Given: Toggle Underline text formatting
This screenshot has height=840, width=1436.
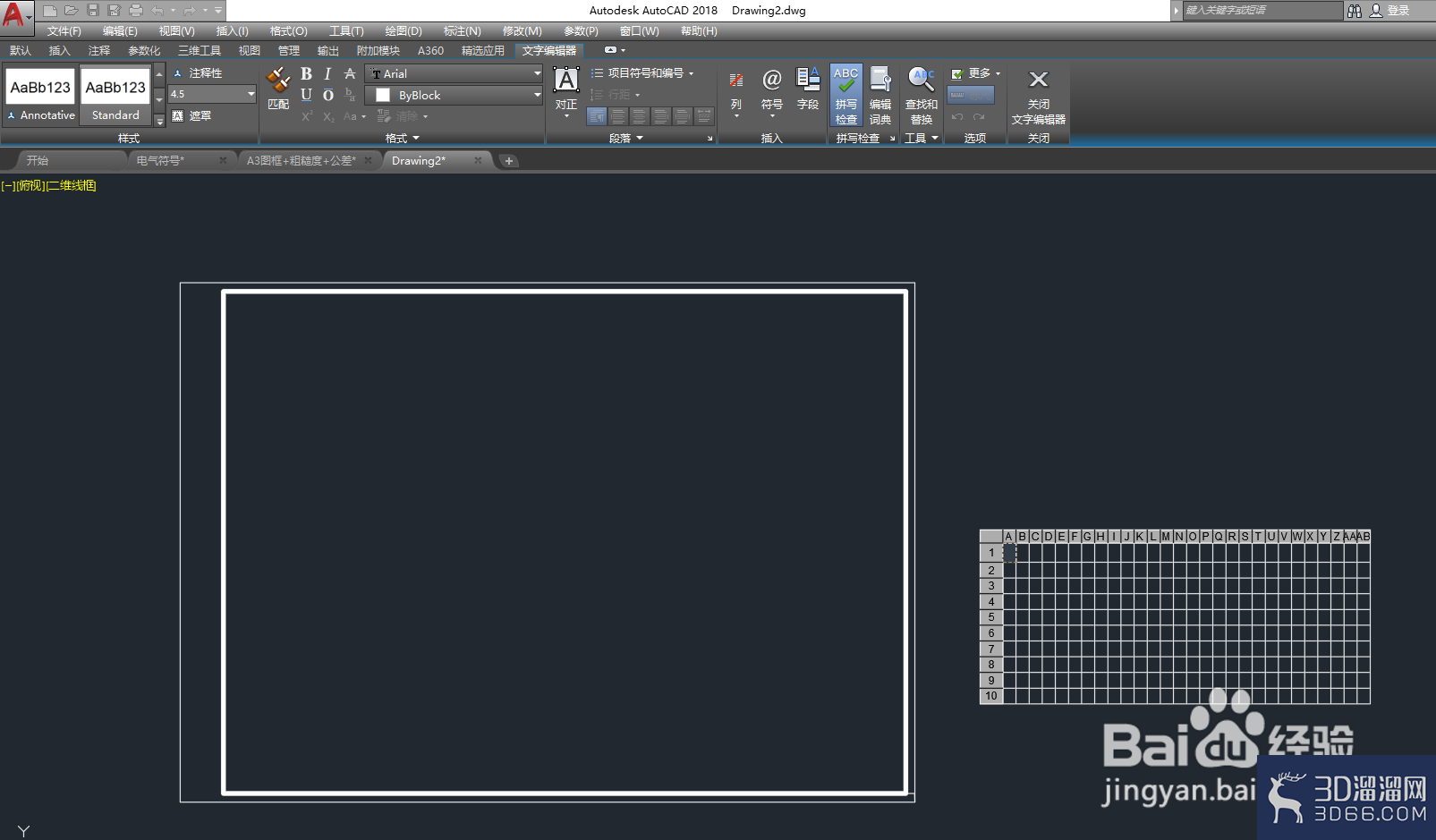Looking at the screenshot, I should [306, 95].
